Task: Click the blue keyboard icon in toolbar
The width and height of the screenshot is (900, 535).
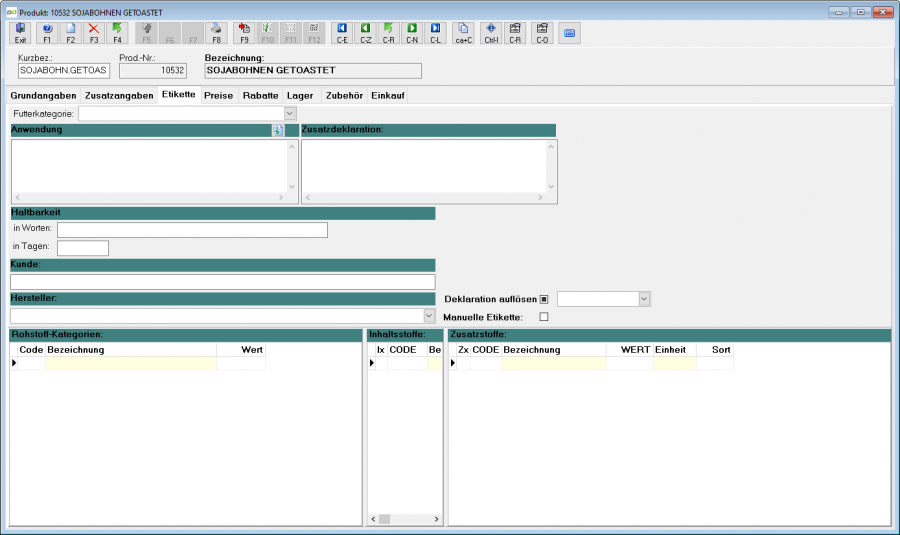Action: click(569, 33)
